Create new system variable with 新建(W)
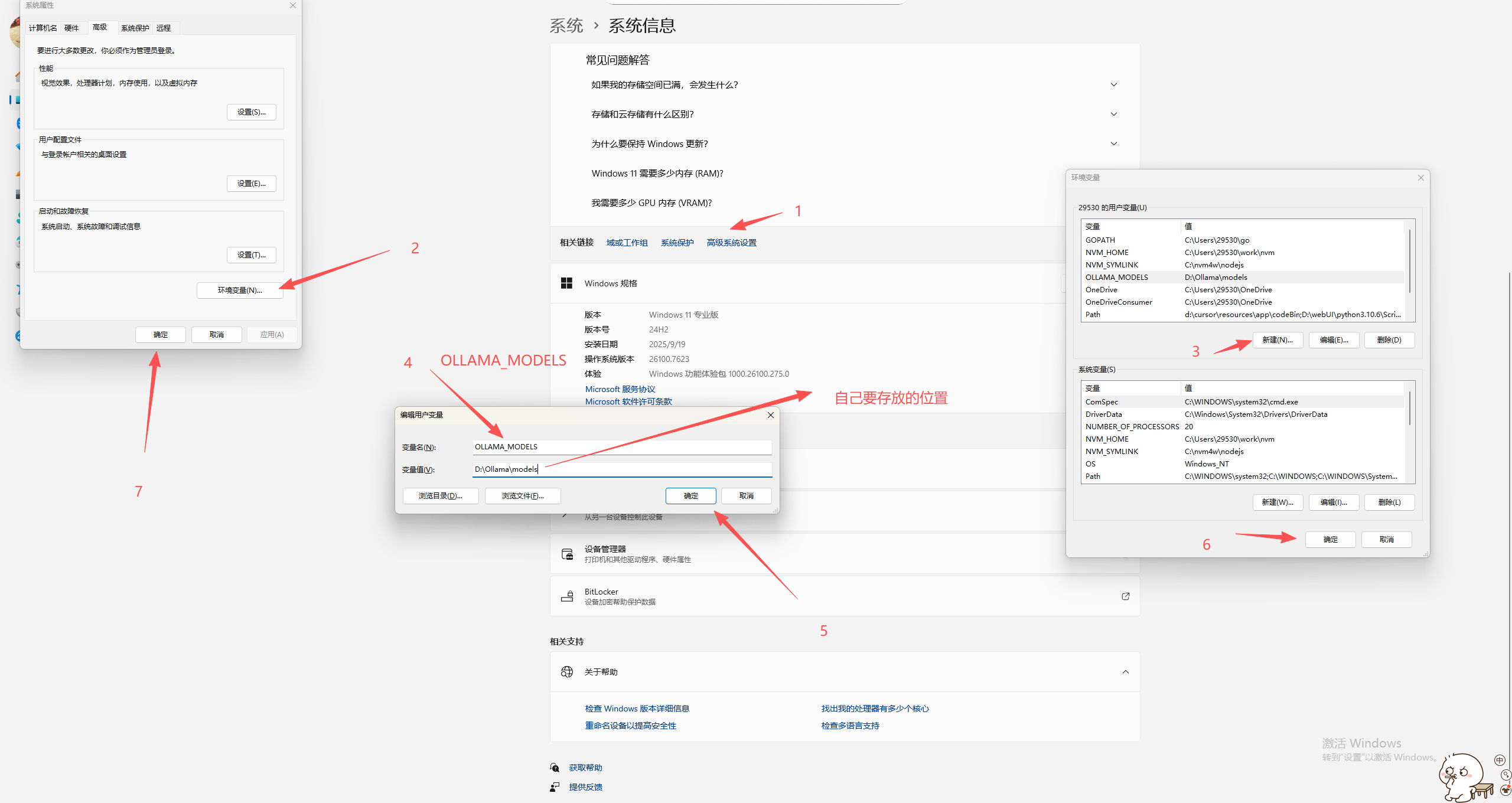 point(1278,502)
